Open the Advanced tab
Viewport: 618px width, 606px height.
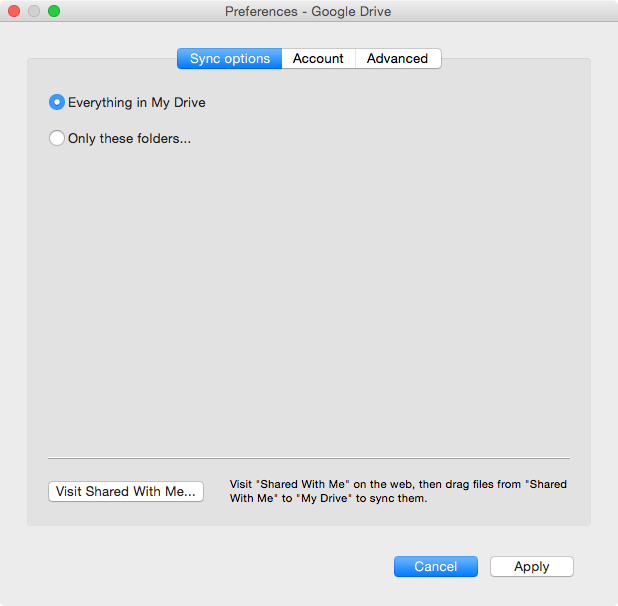[398, 59]
